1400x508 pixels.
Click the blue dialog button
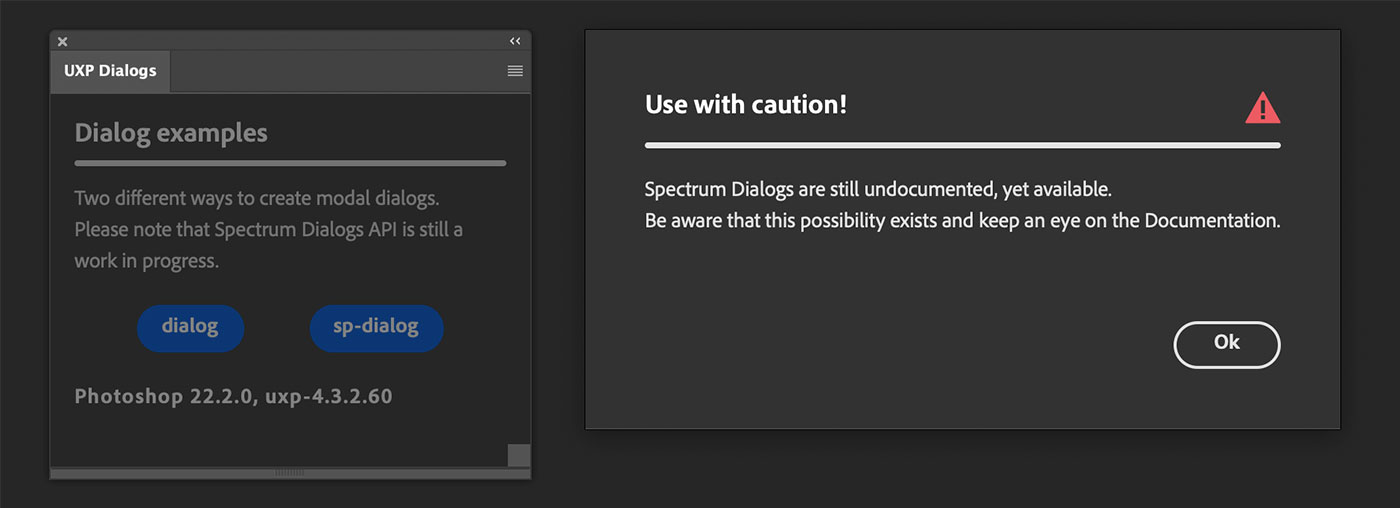click(x=190, y=328)
